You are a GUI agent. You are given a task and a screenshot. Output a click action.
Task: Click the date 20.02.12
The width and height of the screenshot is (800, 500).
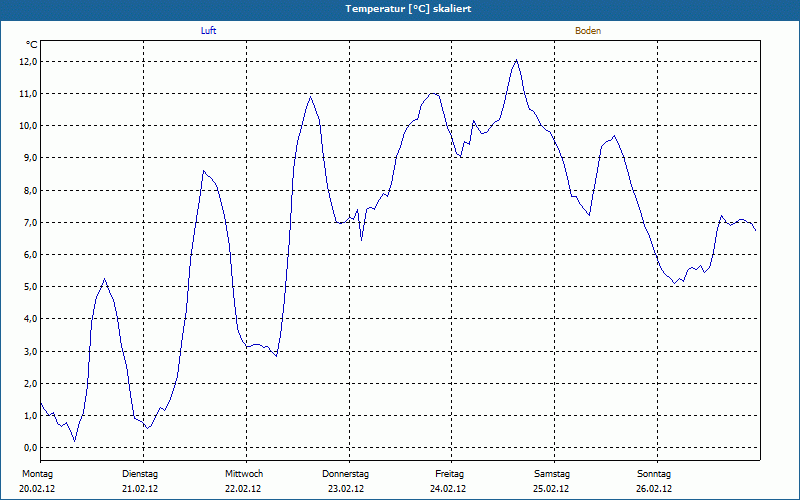(37, 489)
